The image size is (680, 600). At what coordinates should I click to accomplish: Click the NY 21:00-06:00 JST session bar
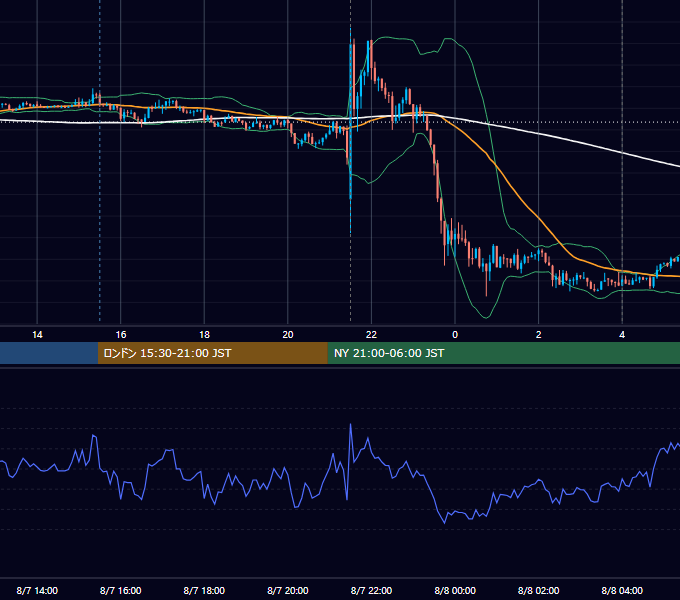pos(503,353)
